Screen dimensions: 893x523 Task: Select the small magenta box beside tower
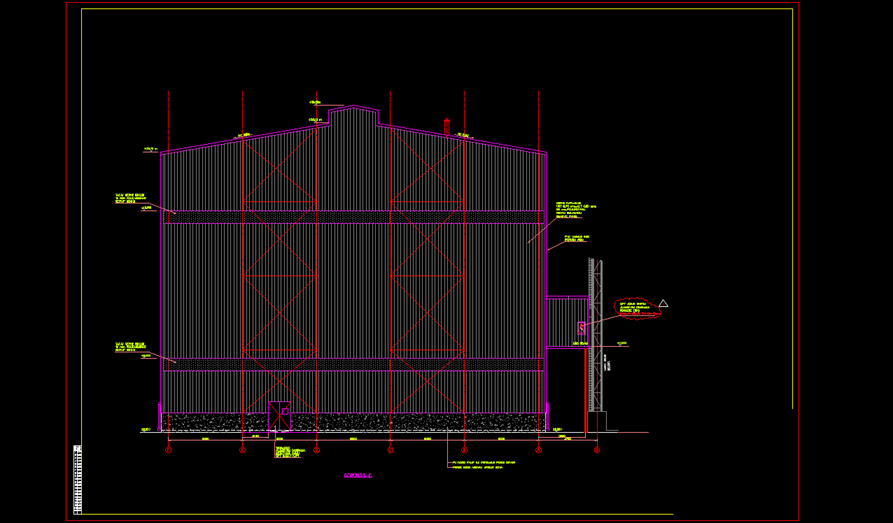pyautogui.click(x=581, y=328)
